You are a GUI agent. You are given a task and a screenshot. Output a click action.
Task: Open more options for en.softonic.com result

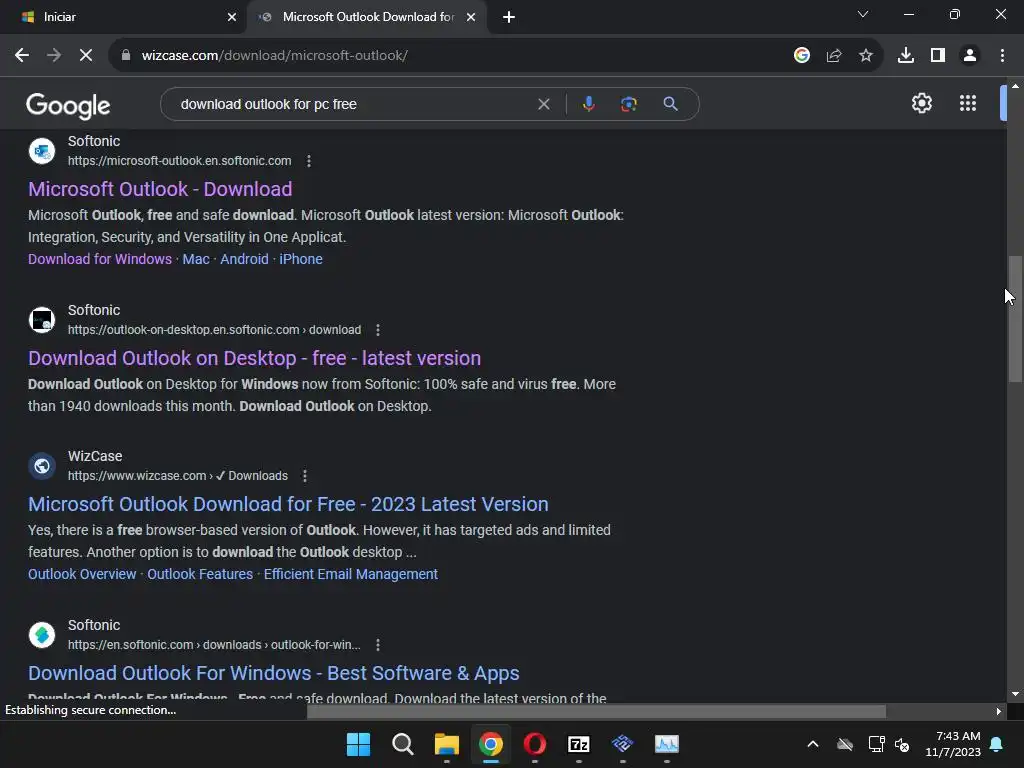point(377,645)
